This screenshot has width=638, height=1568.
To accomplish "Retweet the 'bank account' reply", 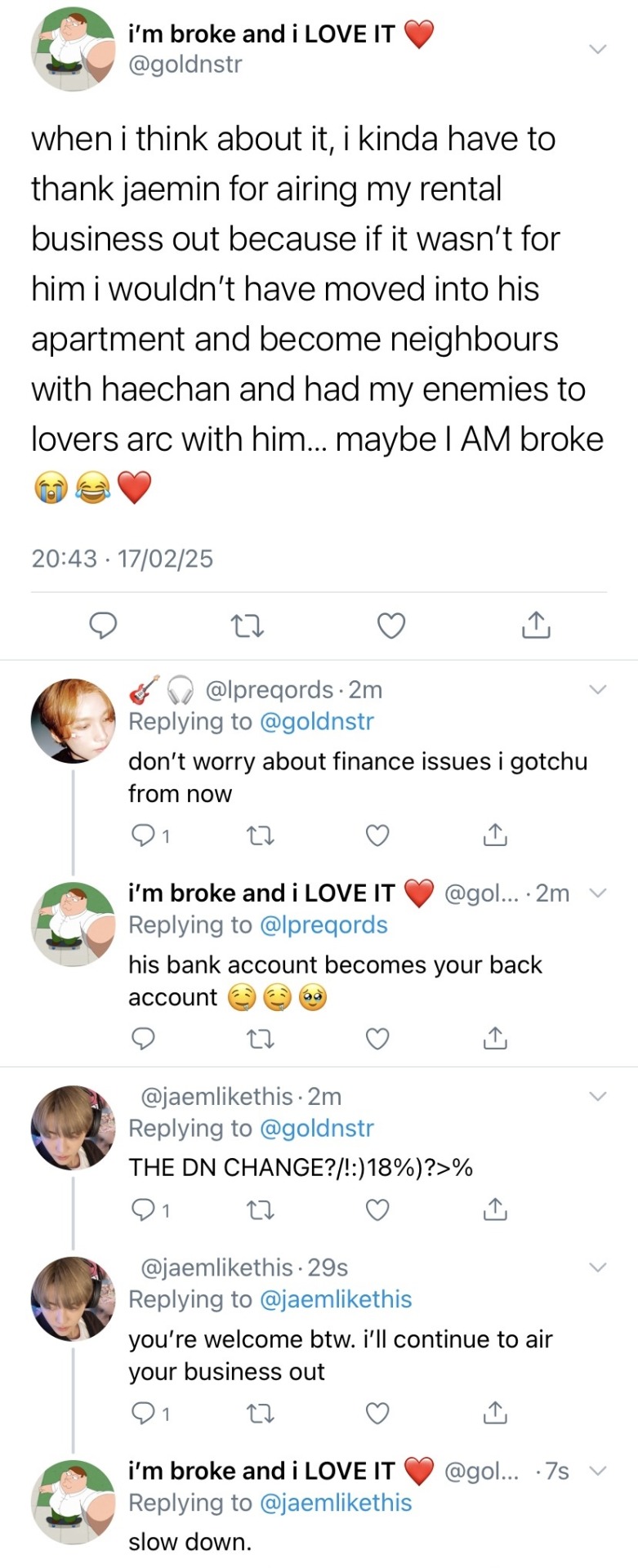I will click(260, 1039).
